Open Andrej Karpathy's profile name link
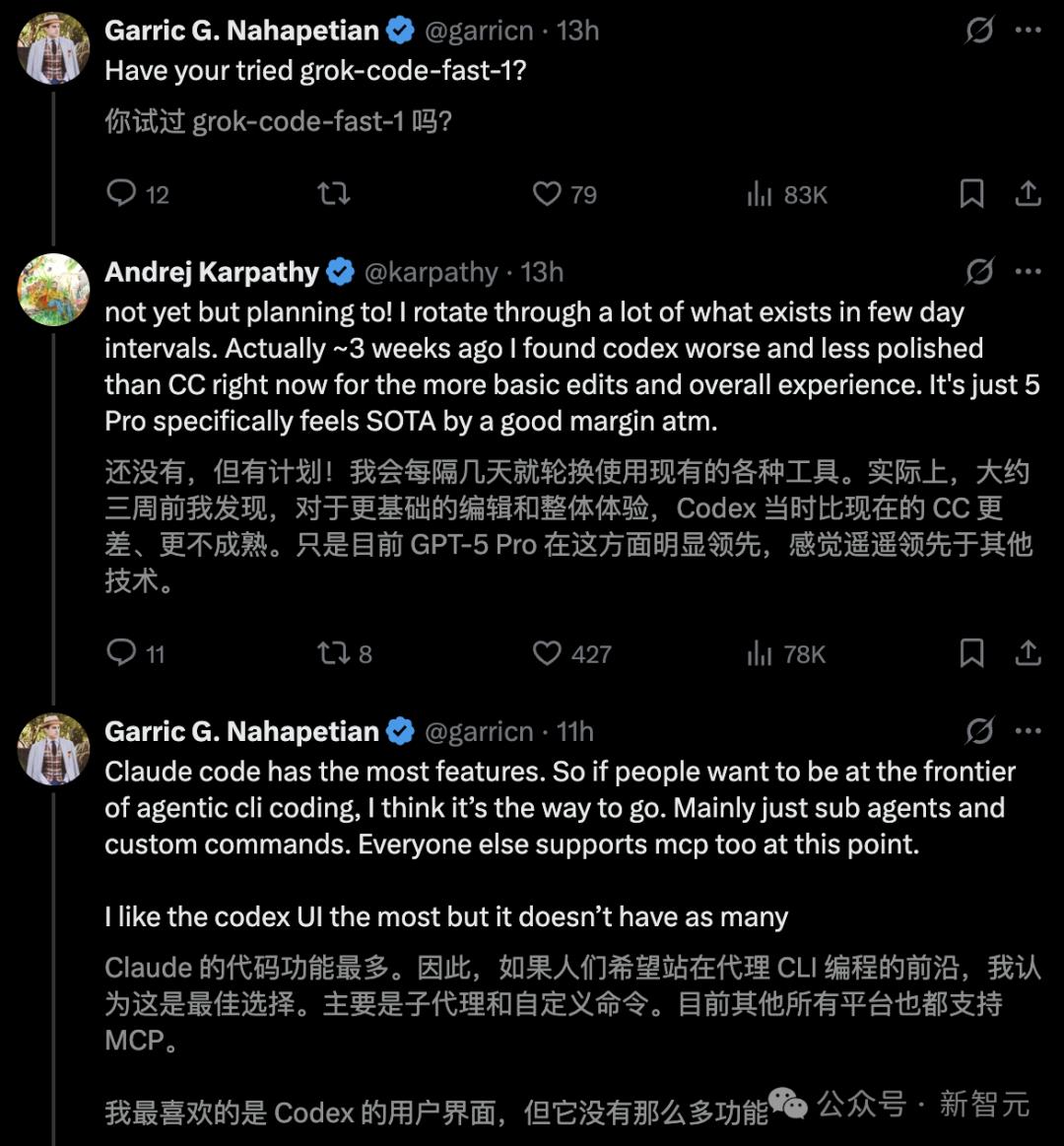 [212, 272]
